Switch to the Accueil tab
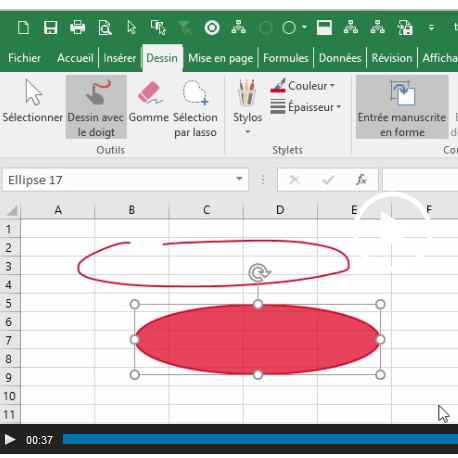This screenshot has width=458, height=458. click(75, 58)
